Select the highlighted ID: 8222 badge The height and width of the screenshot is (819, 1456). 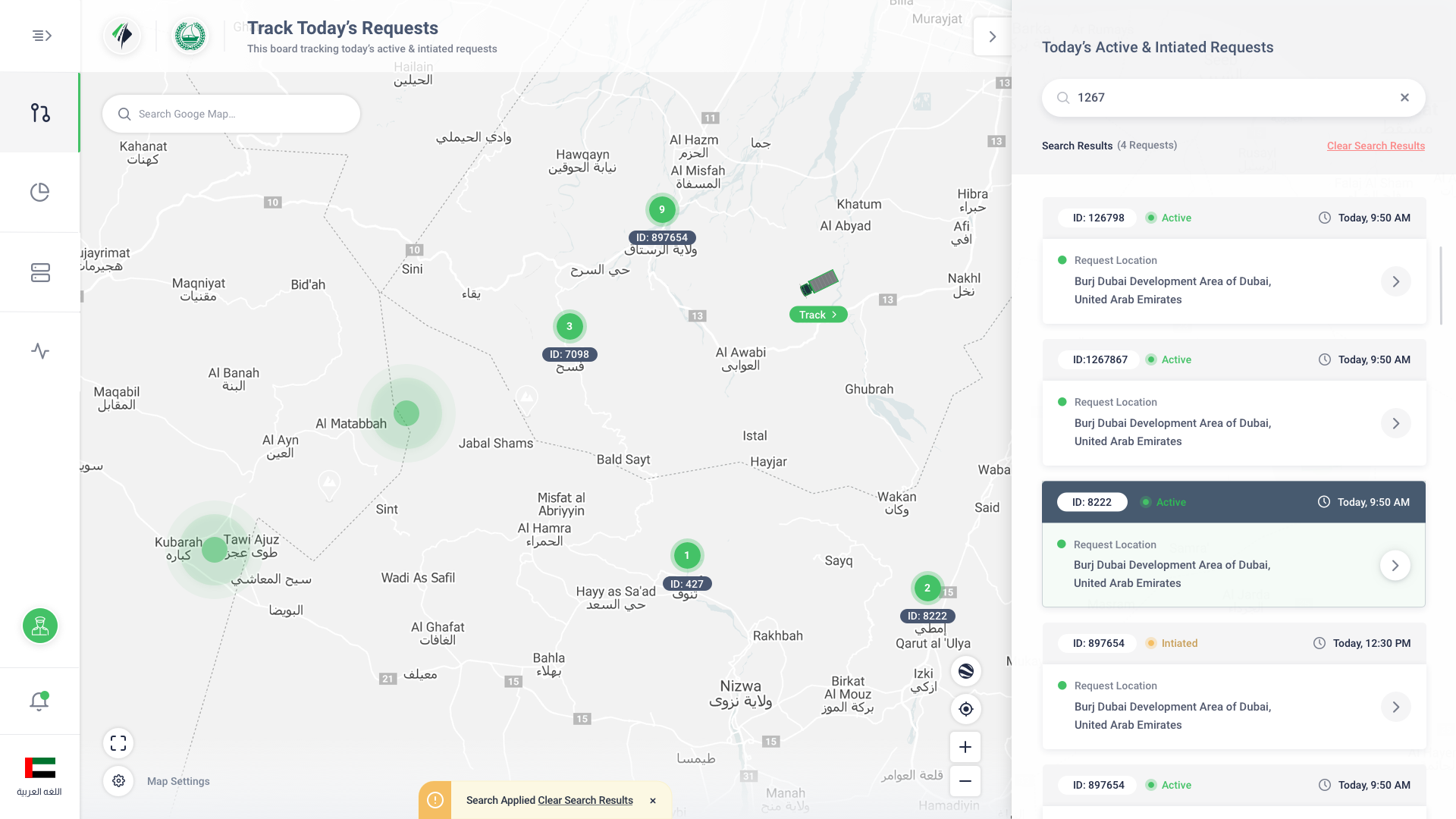click(1091, 502)
